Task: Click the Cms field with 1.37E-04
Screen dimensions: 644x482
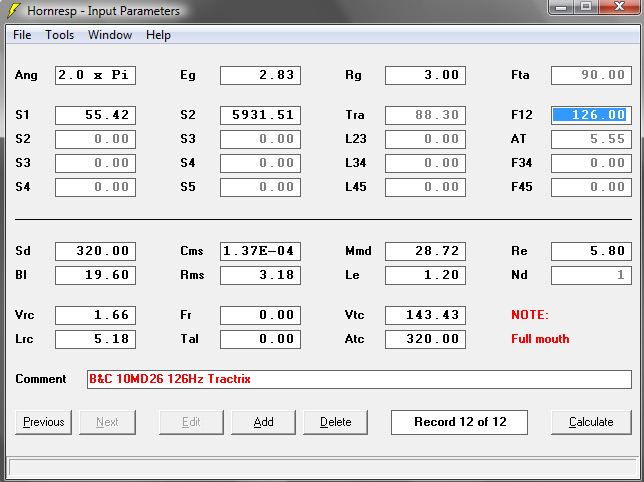Action: click(x=260, y=251)
